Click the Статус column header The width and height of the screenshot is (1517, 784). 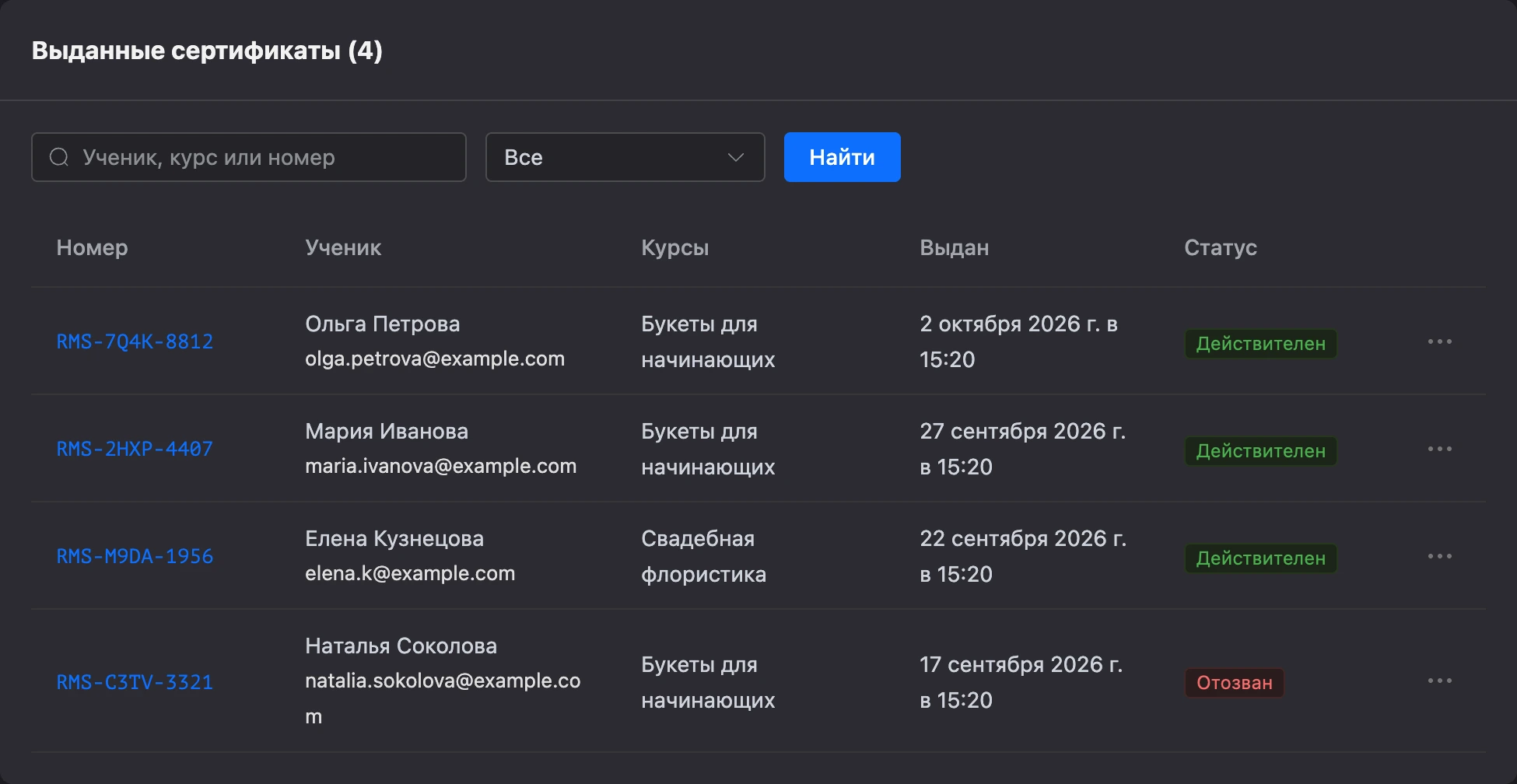(x=1221, y=247)
